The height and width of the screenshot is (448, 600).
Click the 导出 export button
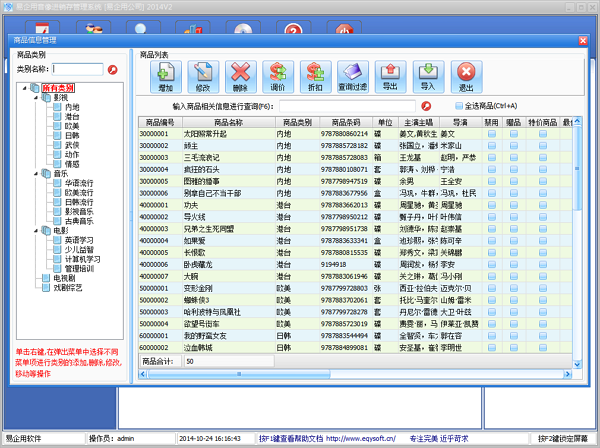(x=391, y=77)
